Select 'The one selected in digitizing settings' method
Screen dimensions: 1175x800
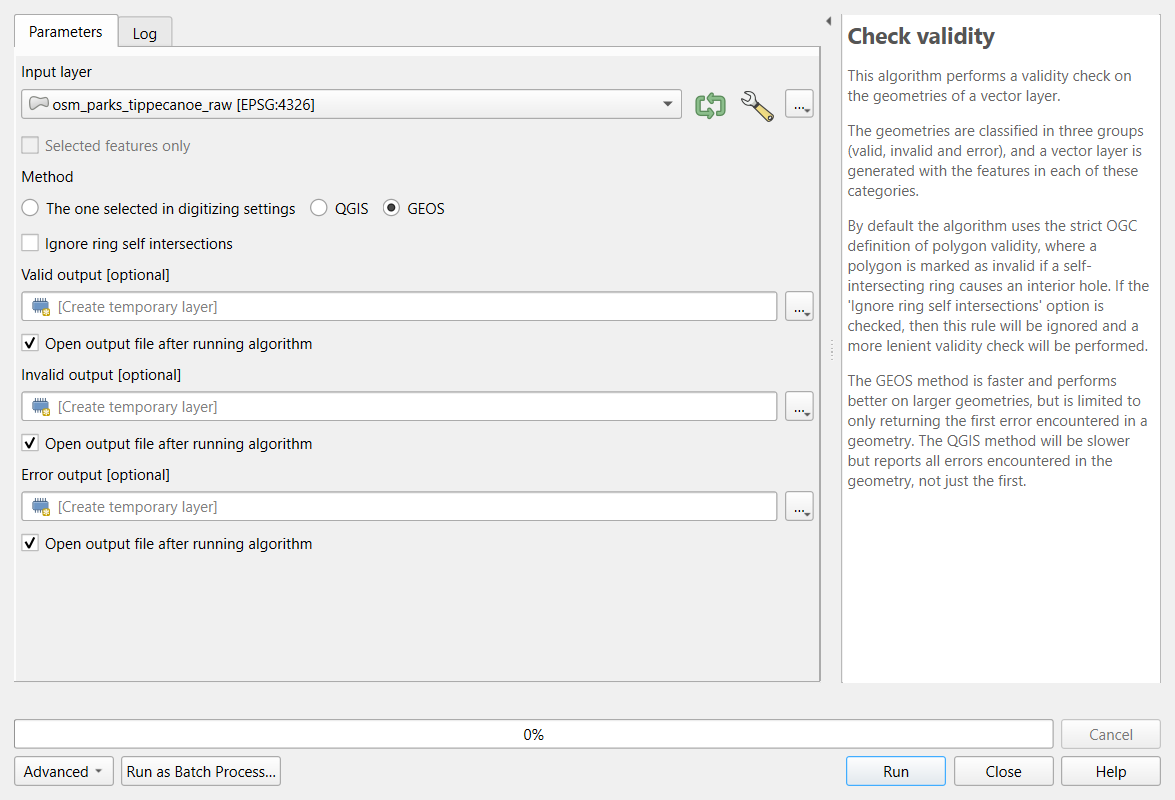30,207
